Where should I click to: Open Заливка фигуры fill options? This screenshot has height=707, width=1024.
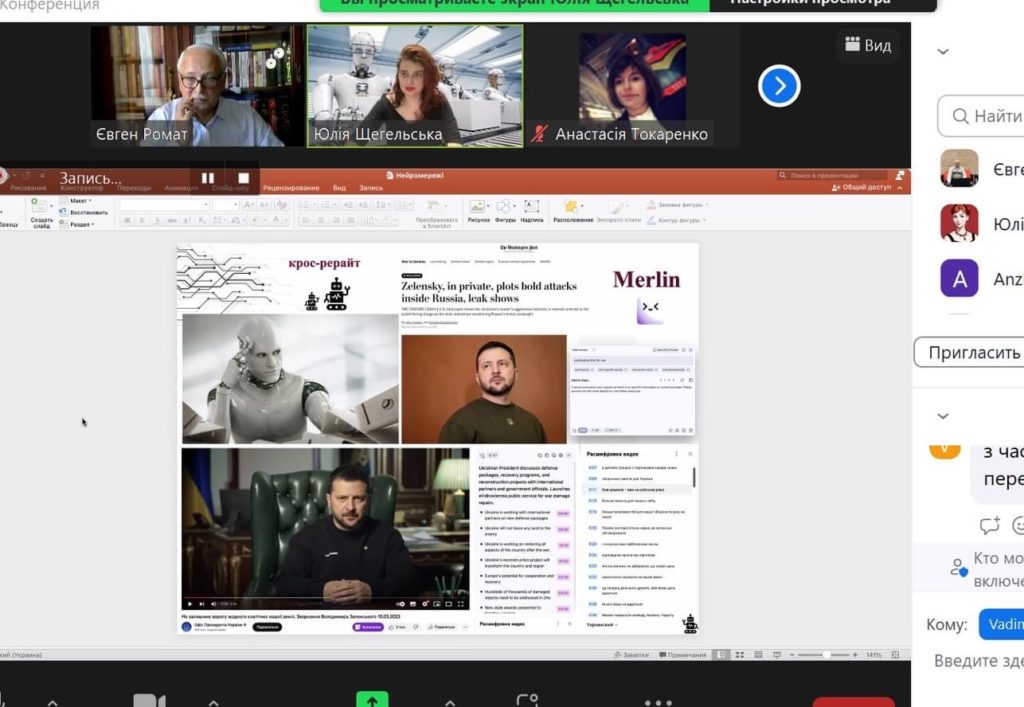(x=677, y=204)
